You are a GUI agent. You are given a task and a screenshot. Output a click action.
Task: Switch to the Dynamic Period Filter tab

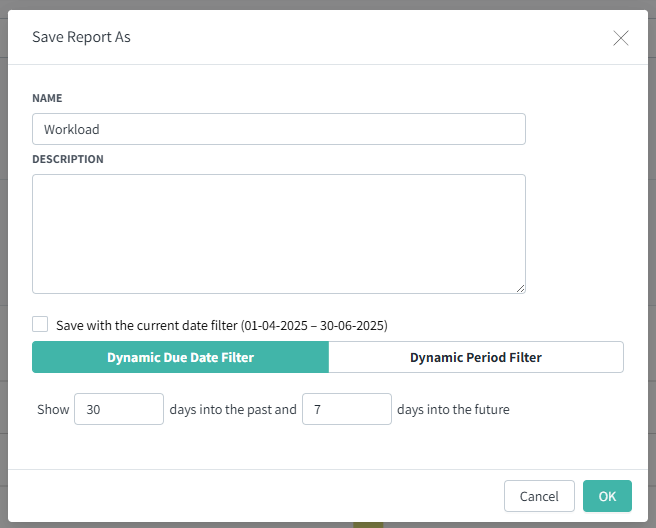coord(476,357)
